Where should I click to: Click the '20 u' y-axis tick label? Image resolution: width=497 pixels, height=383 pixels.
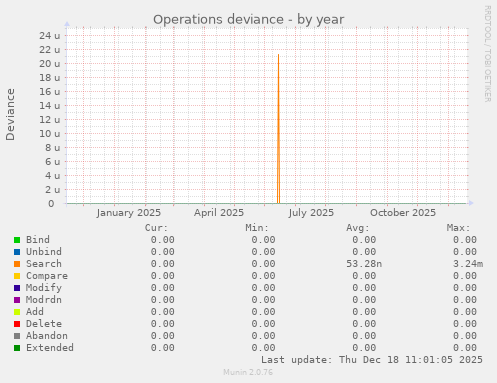tap(50, 63)
